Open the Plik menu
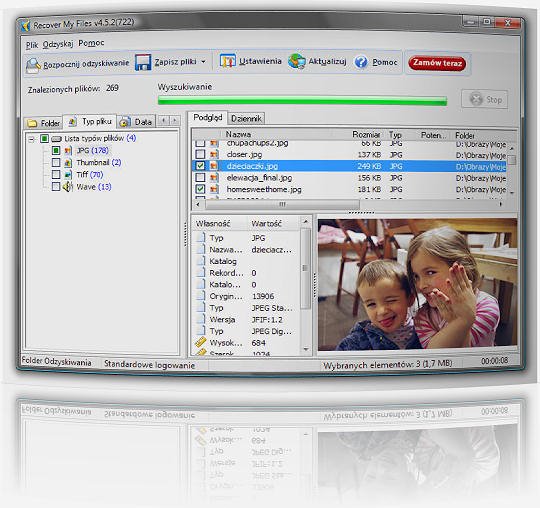 32,45
